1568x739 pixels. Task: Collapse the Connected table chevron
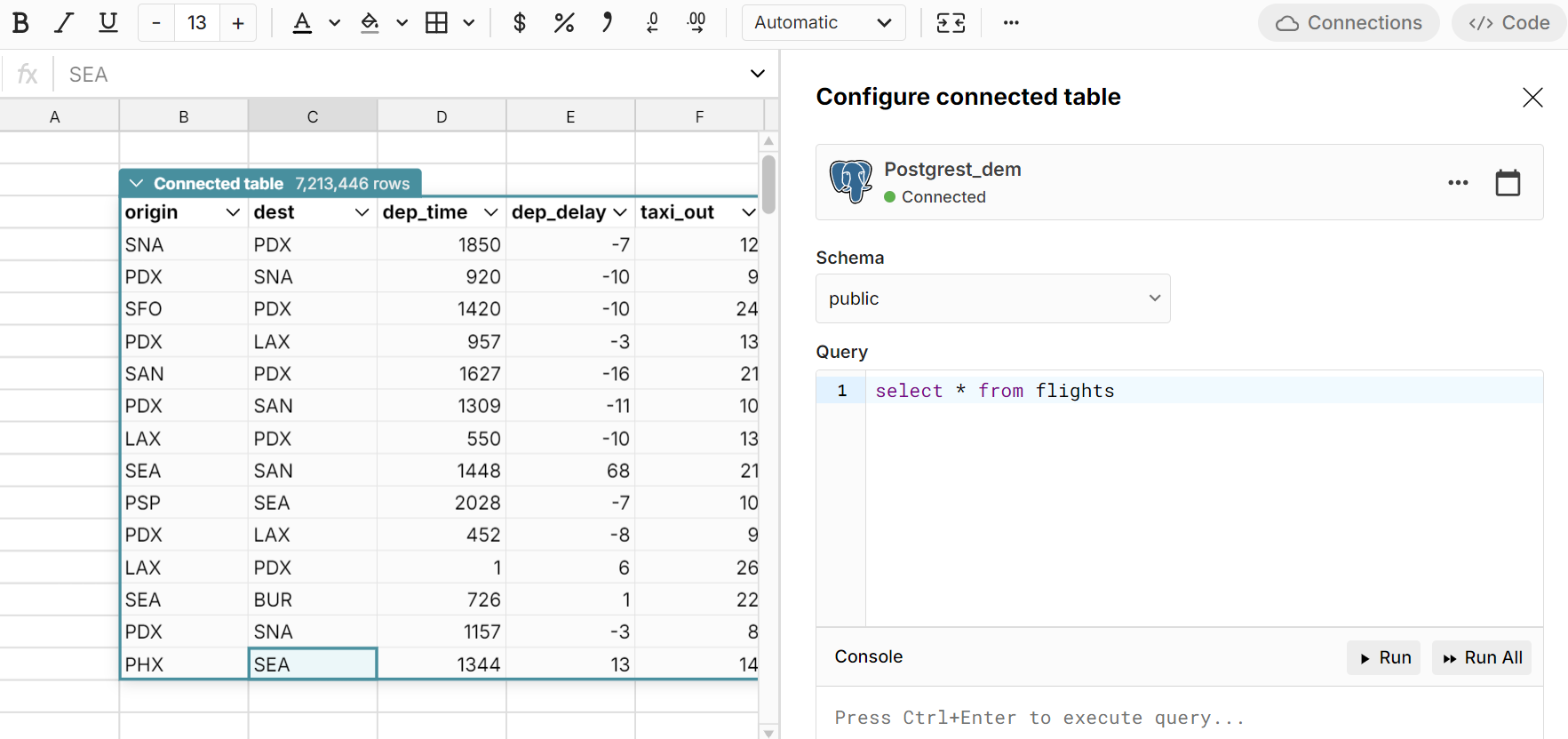(x=136, y=184)
